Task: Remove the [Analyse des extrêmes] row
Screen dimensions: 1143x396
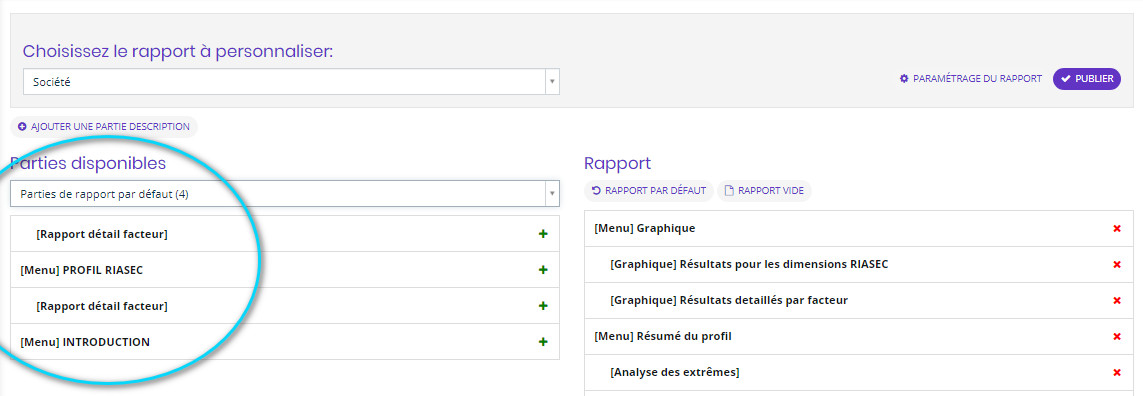Action: tap(1117, 372)
